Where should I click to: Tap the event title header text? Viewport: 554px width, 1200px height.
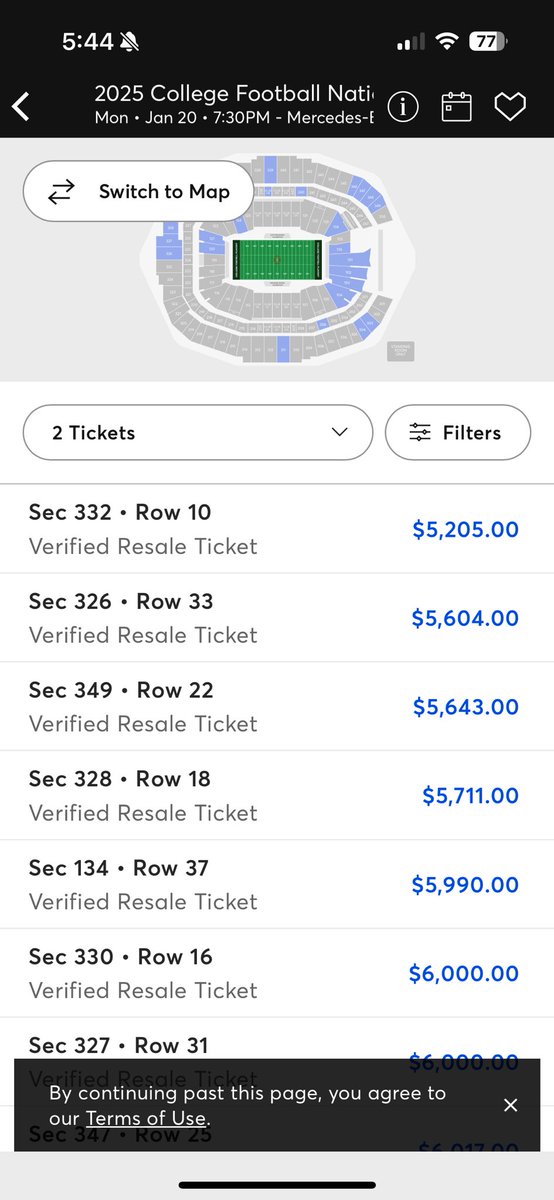[234, 95]
